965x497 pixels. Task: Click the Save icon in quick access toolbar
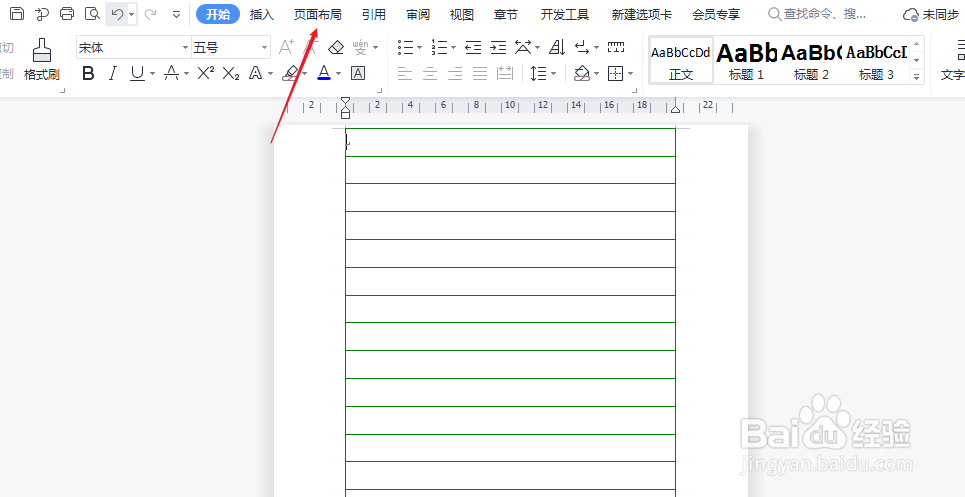tap(17, 14)
